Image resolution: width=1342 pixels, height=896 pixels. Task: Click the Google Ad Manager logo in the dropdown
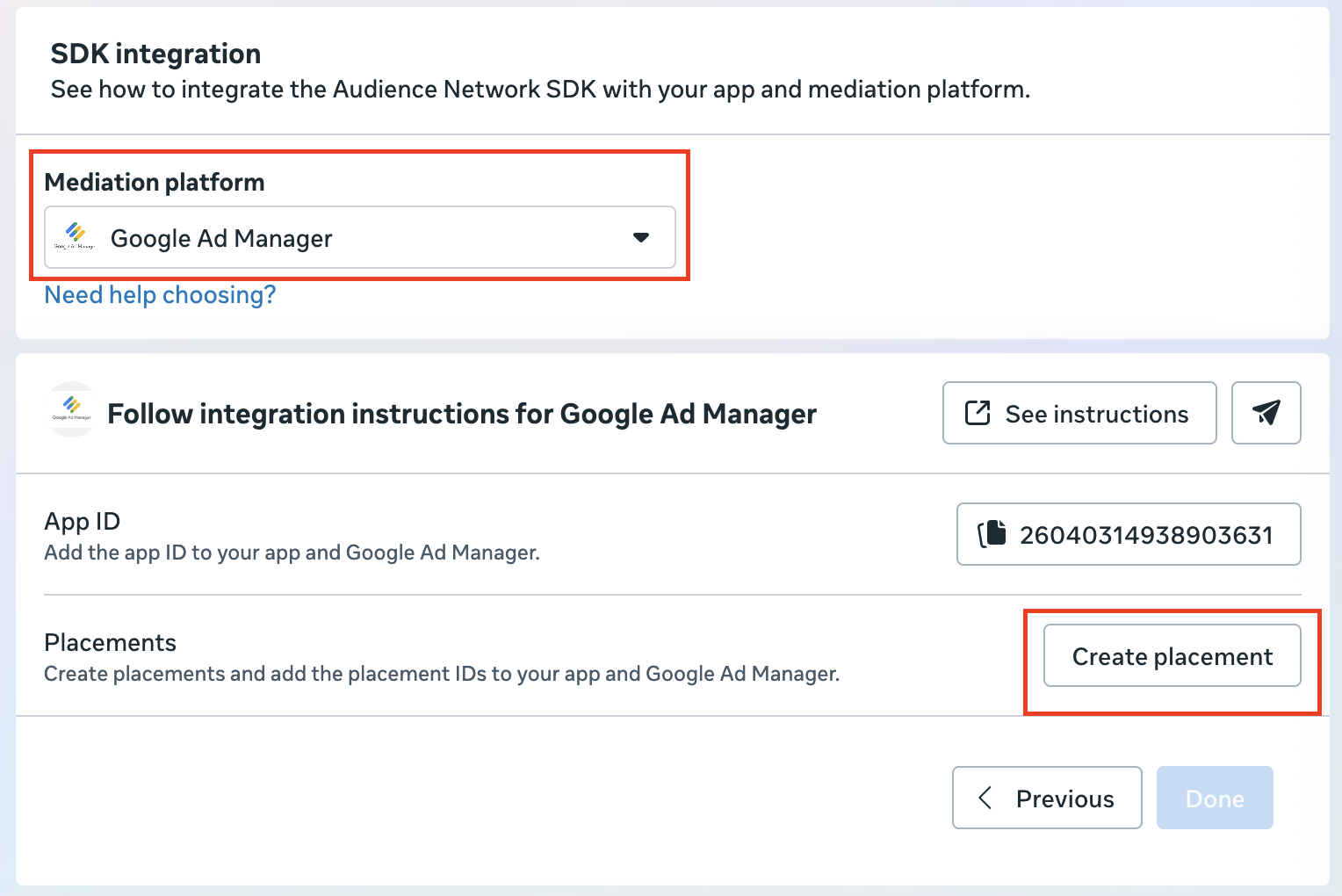75,236
